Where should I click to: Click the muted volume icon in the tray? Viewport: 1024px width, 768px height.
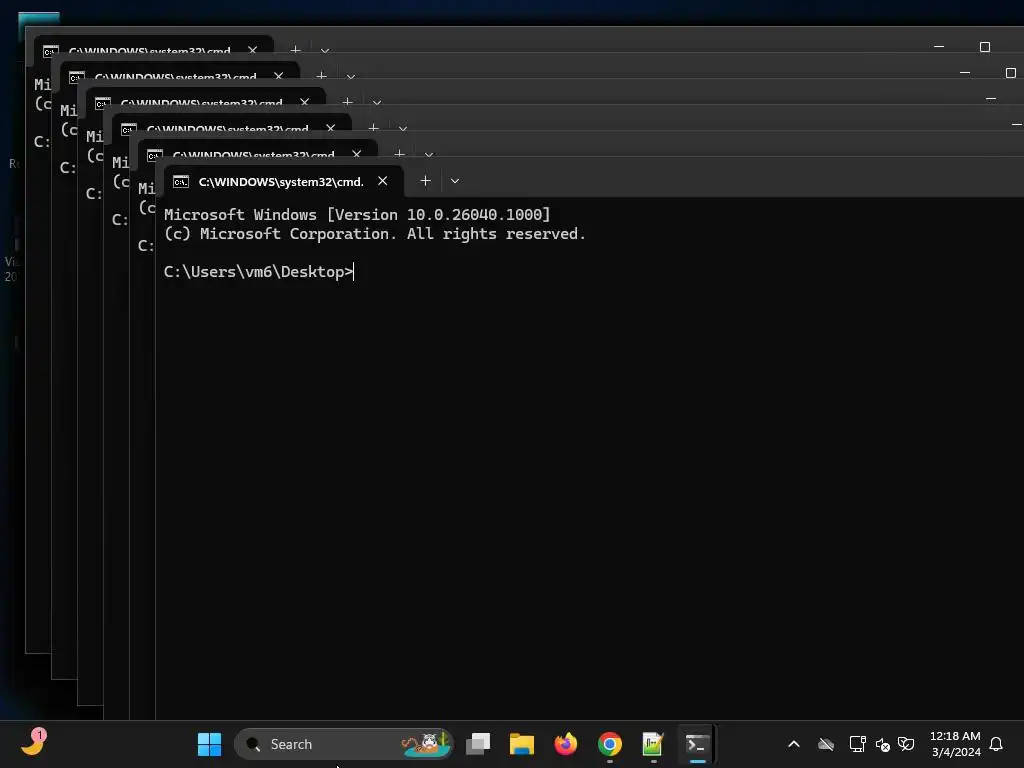882,744
